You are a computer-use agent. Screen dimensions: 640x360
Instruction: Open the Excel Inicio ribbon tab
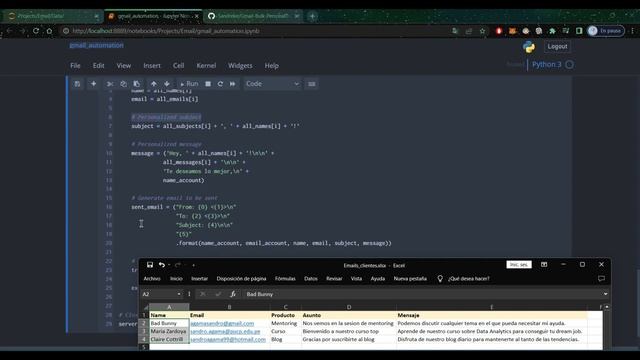[x=176, y=278]
